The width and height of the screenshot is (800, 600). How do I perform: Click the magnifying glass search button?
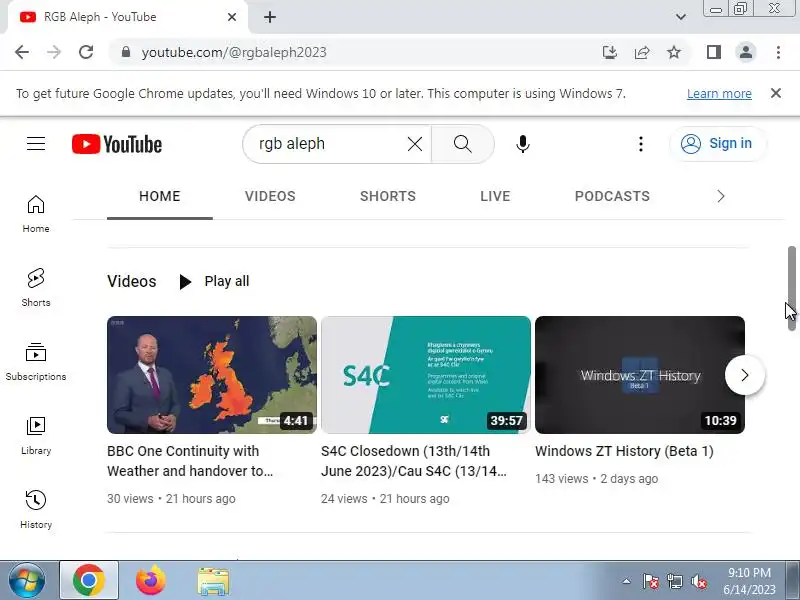coord(463,144)
